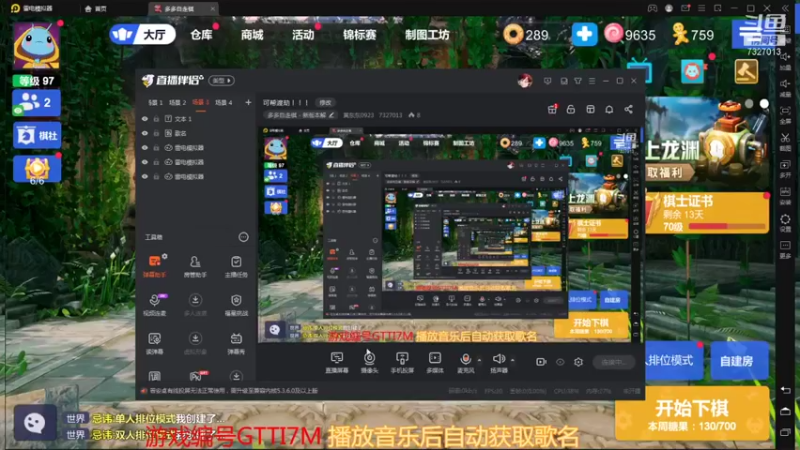
Task: Click the blue plus to add donuts
Action: pos(584,34)
